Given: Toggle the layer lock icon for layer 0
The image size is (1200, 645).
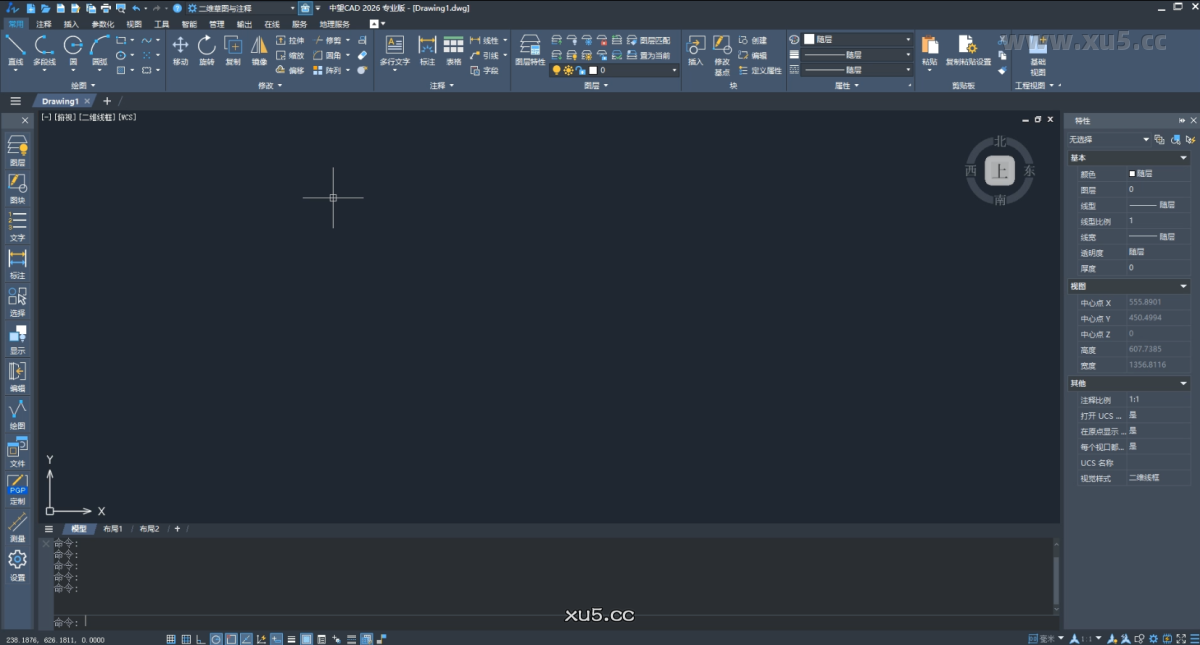Looking at the screenshot, I should point(581,71).
